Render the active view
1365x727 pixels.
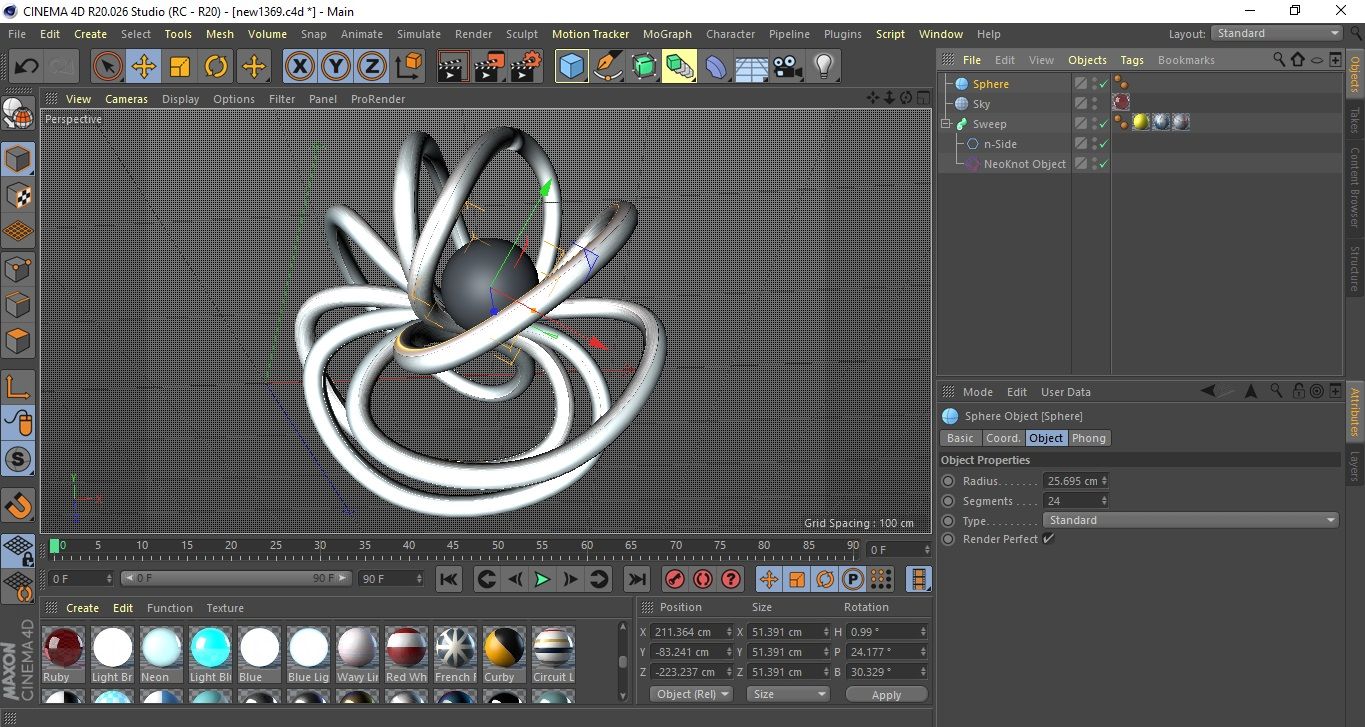tap(453, 67)
